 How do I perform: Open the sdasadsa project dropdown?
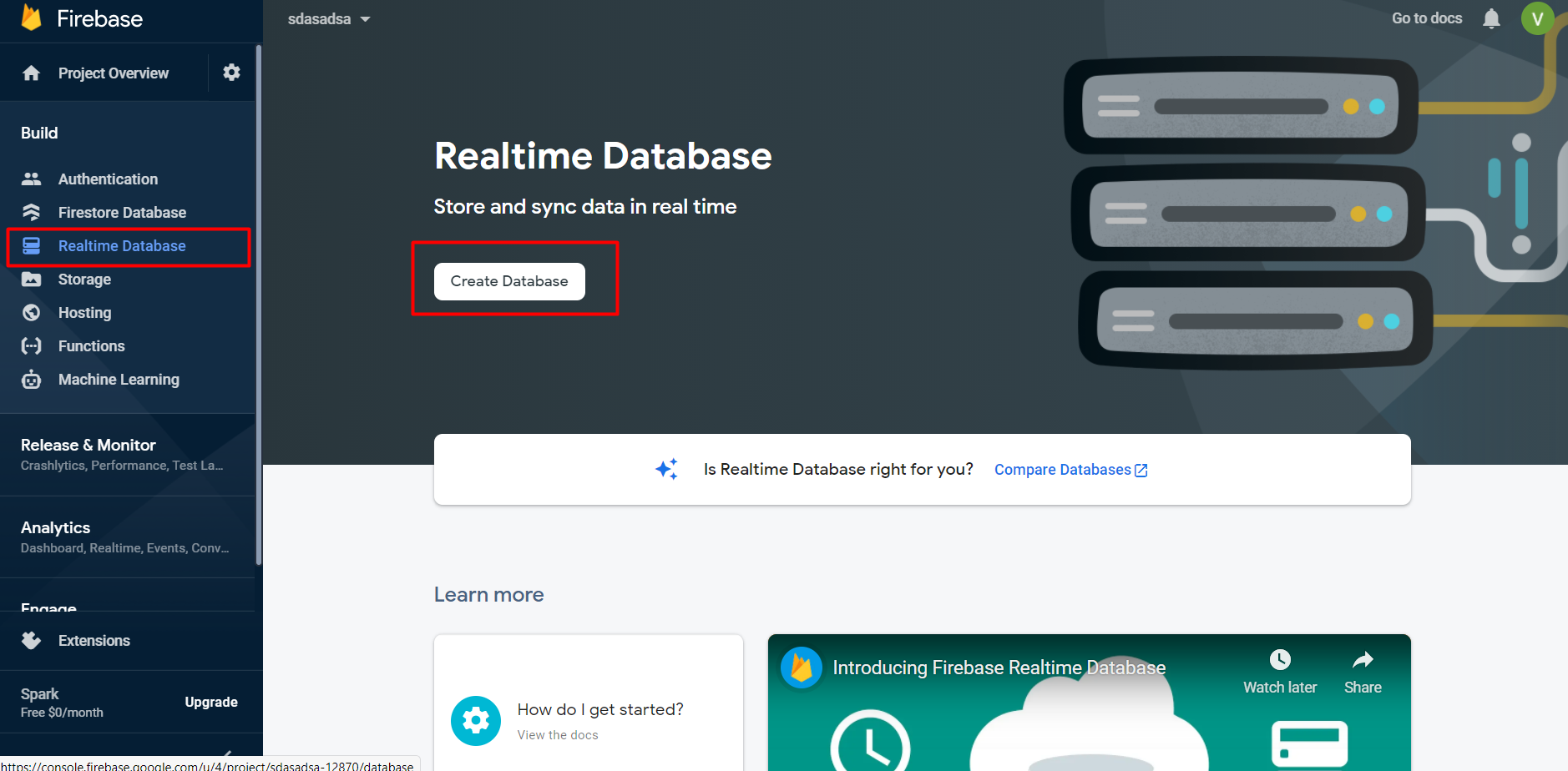329,19
